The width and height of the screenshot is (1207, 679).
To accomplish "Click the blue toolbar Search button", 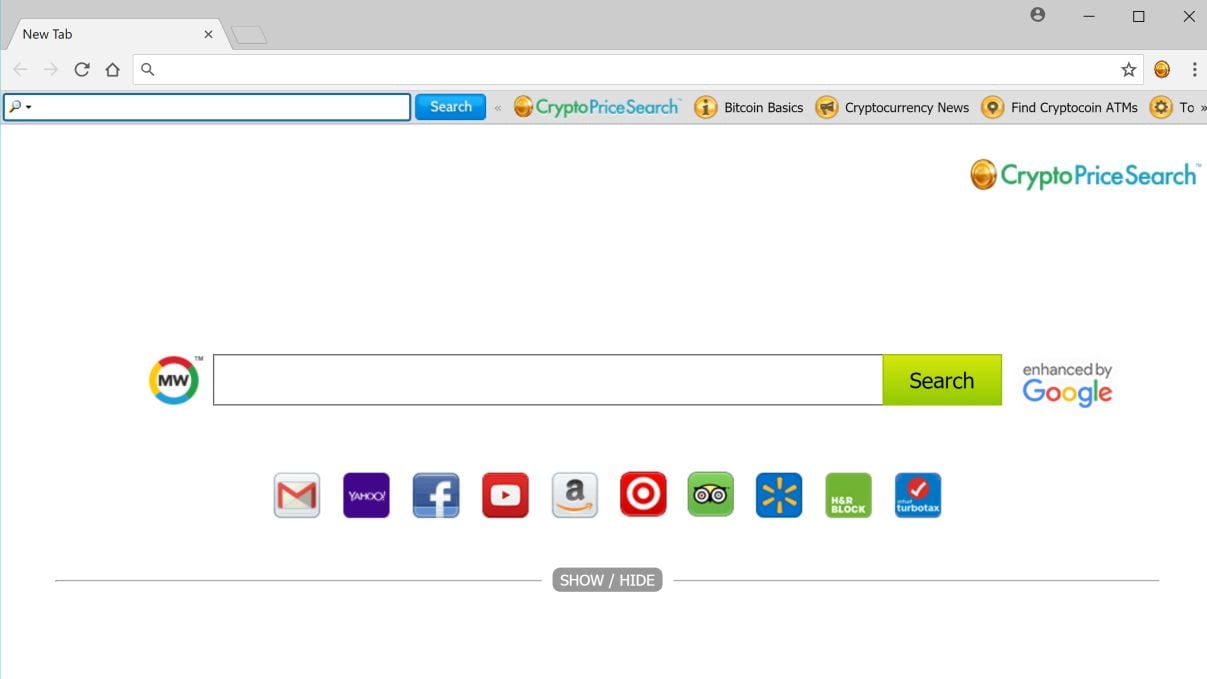I will tap(450, 107).
